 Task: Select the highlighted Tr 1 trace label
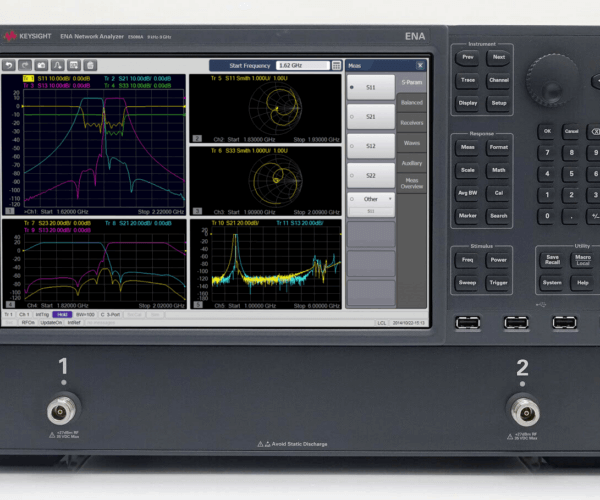(28, 78)
